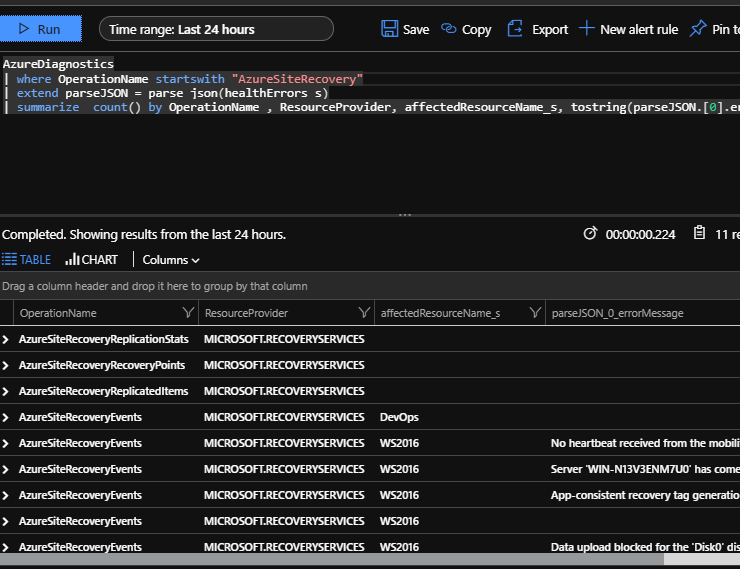740x569 pixels.
Task: Click the New alert rule label
Action: (639, 30)
